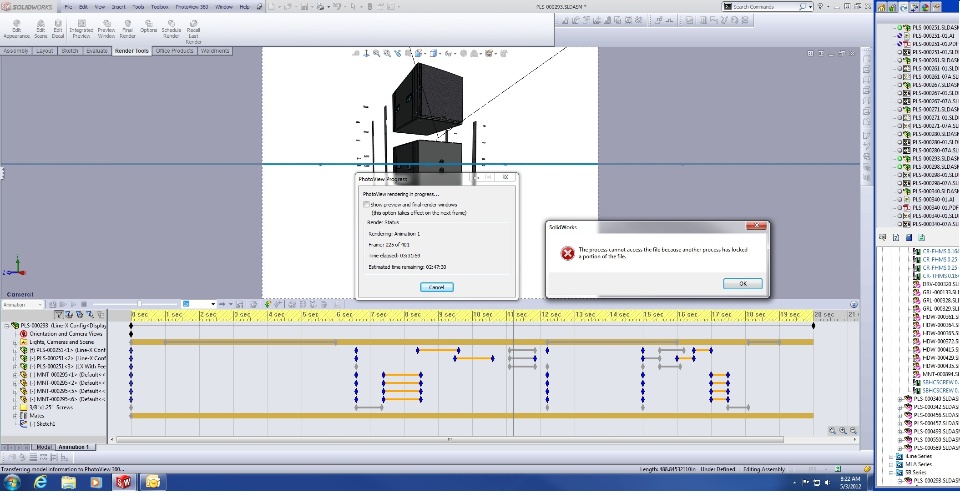This screenshot has height=498, width=960.
Task: Expand Lights, Cameras and Scene node
Action: coord(15,342)
